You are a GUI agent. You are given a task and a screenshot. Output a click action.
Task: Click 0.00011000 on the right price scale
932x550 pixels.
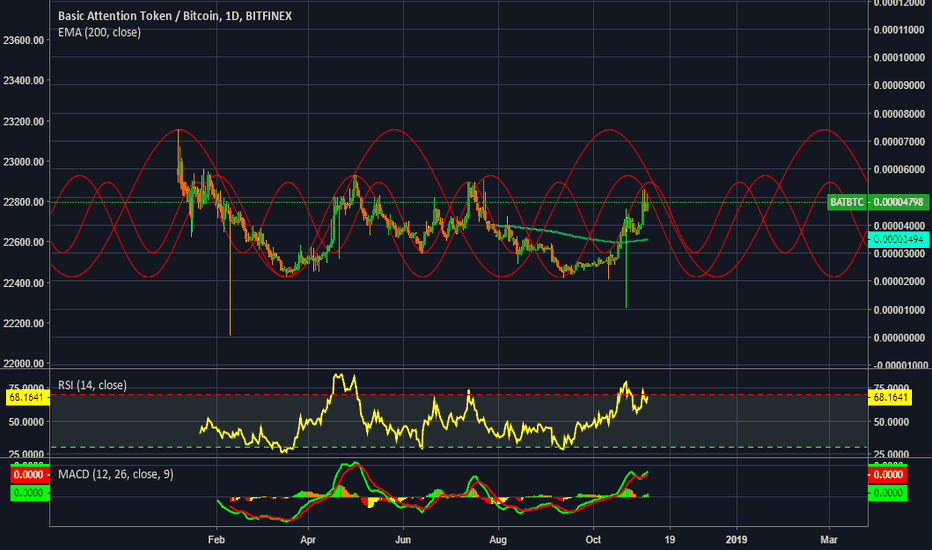click(899, 30)
